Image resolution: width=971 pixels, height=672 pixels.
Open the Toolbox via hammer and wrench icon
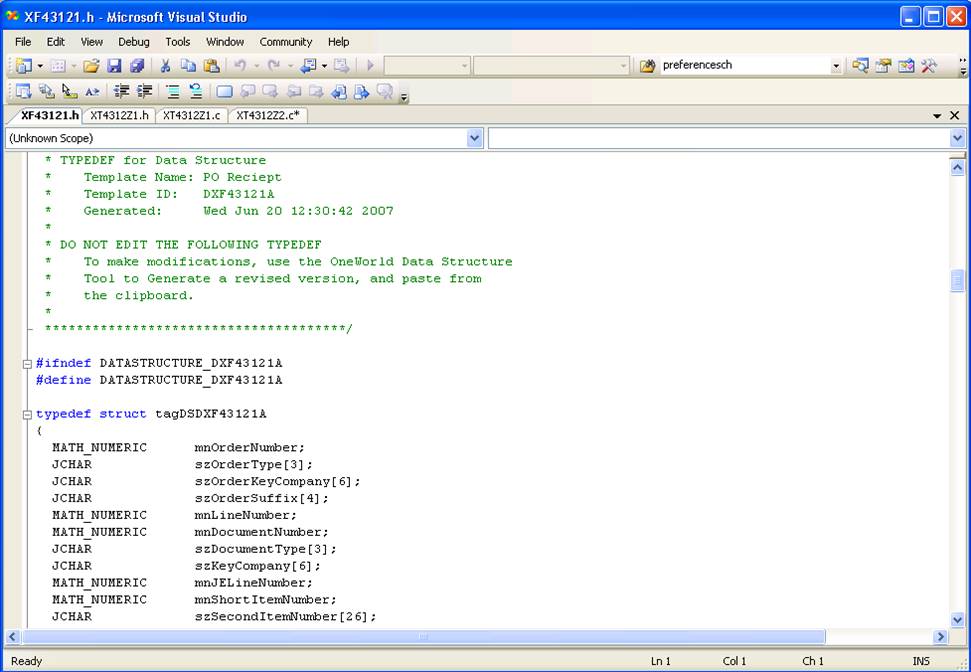(929, 66)
